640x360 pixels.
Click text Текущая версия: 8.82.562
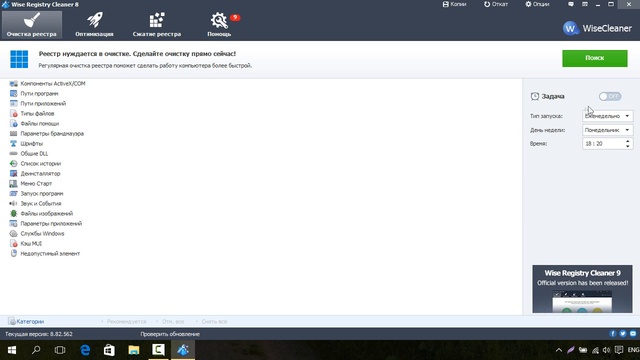coord(39,334)
